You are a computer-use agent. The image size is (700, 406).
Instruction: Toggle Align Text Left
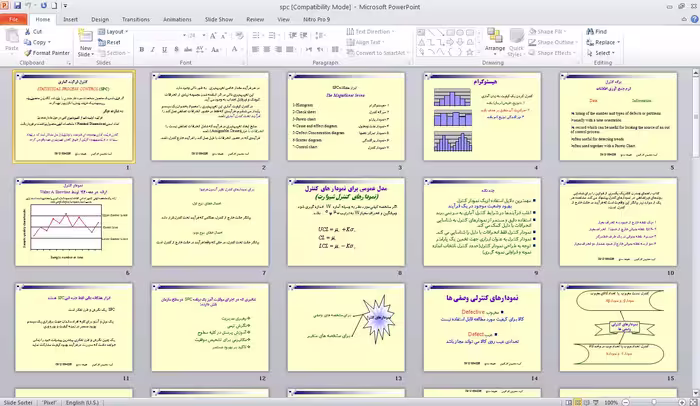pyautogui.click(x=255, y=50)
